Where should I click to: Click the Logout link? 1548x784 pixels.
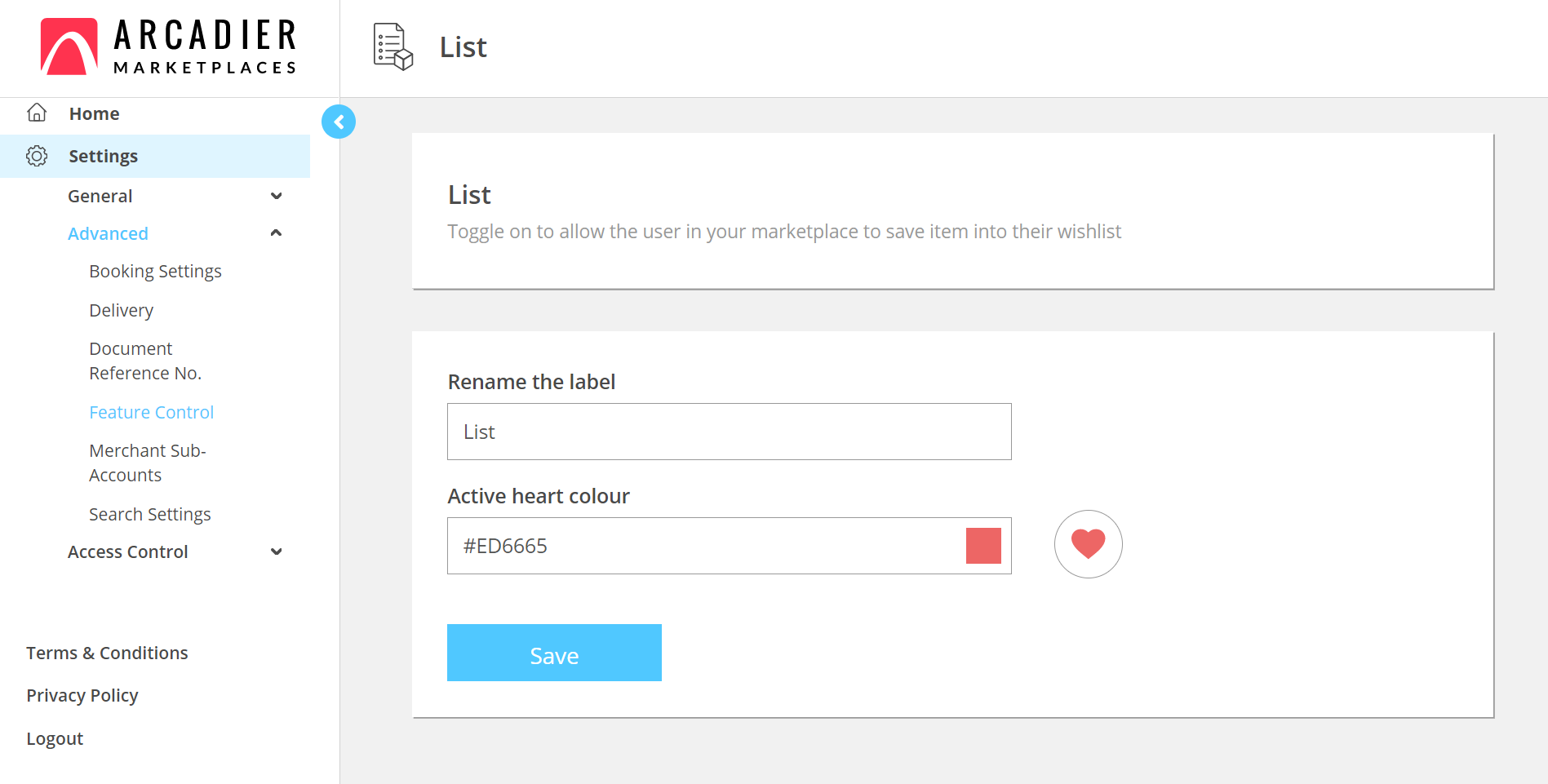click(x=55, y=738)
